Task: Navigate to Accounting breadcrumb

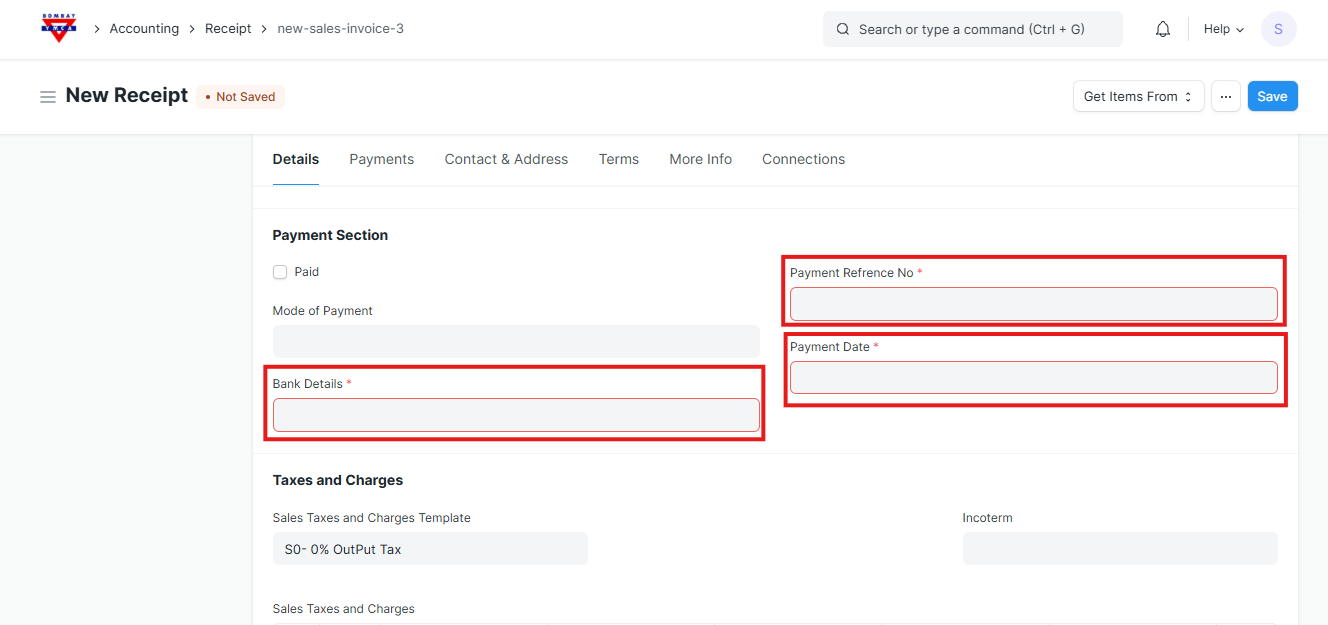Action: click(x=144, y=29)
